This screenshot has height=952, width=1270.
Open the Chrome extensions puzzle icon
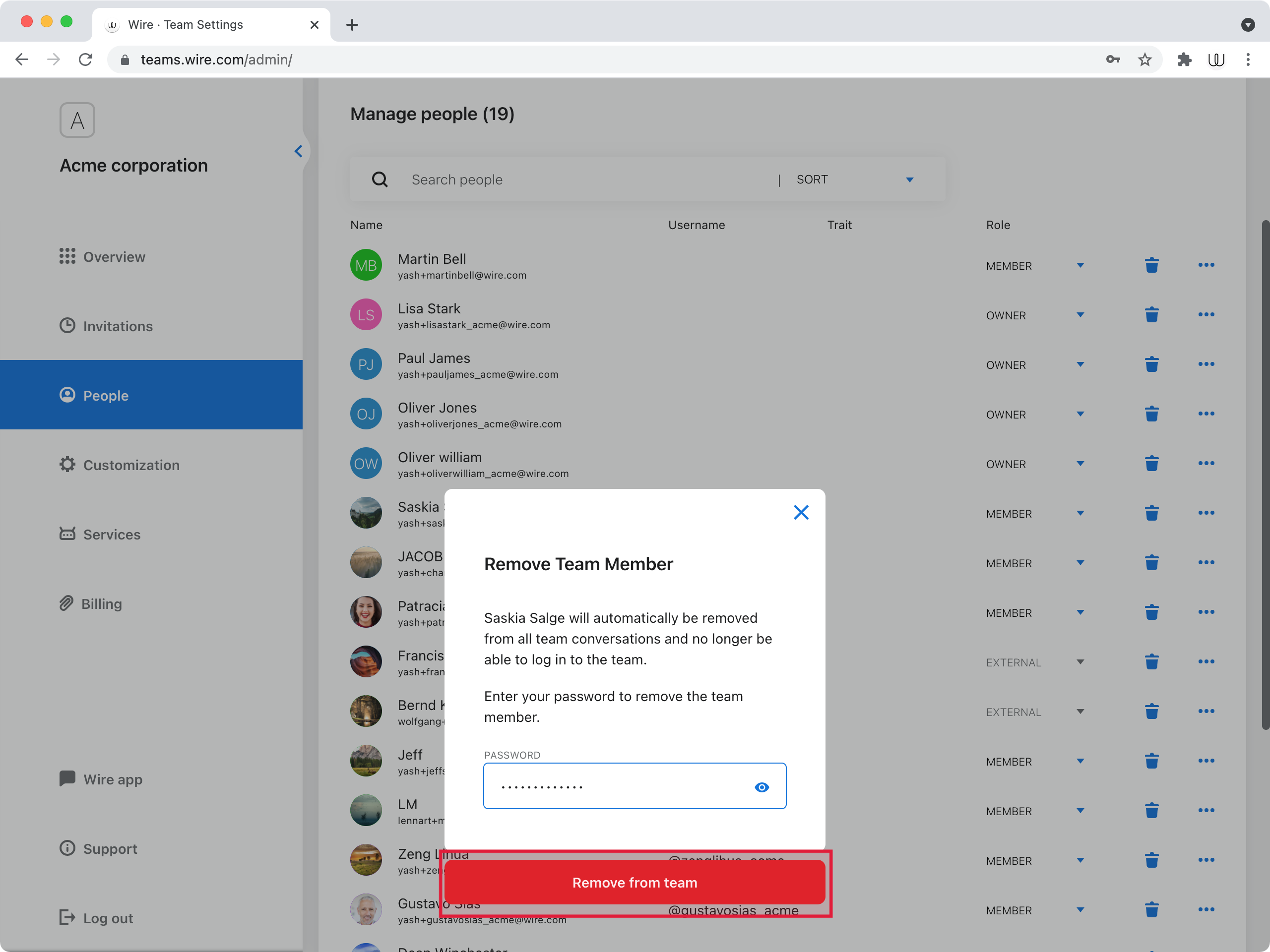click(x=1184, y=59)
